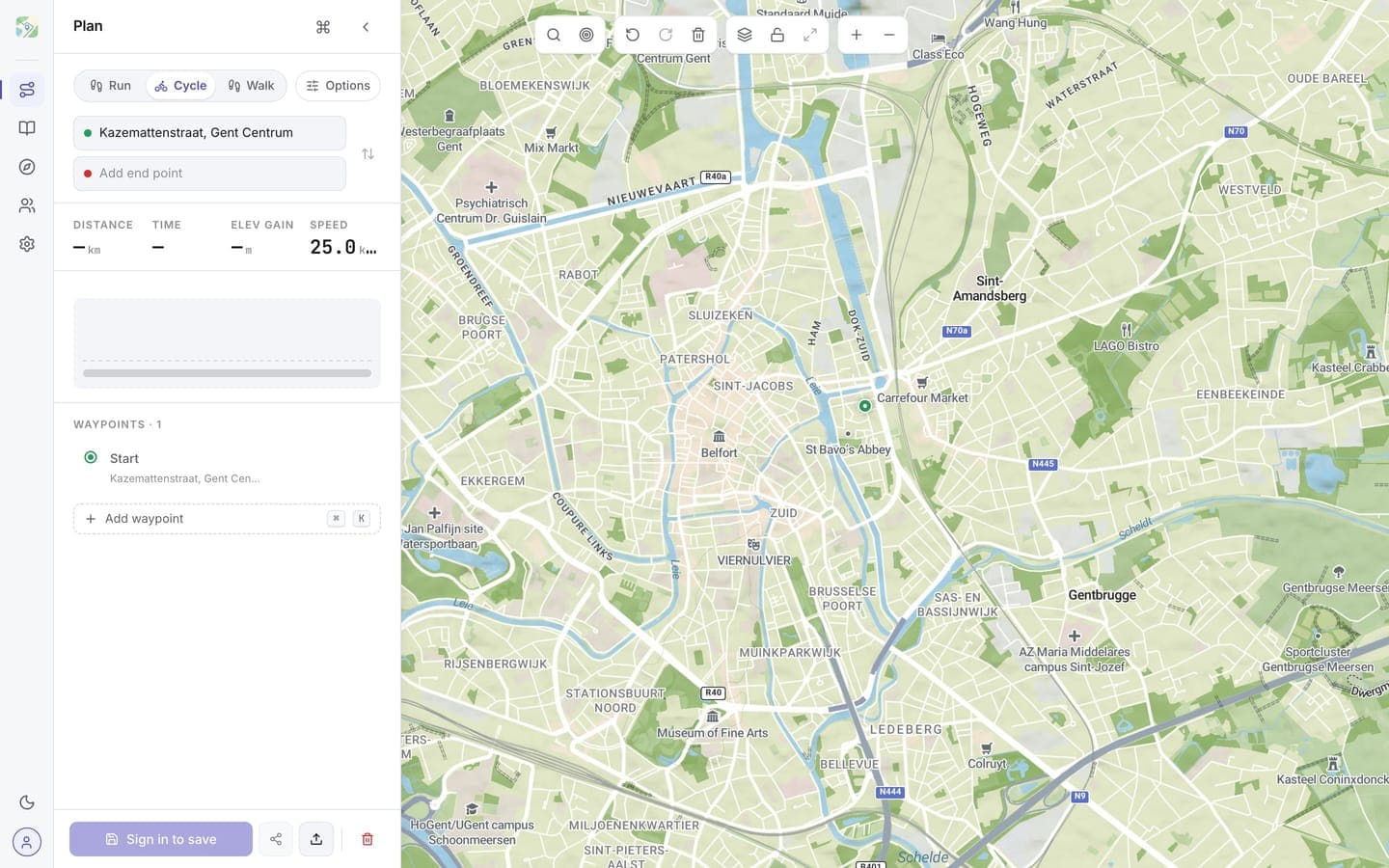Click Add waypoint button

click(227, 519)
